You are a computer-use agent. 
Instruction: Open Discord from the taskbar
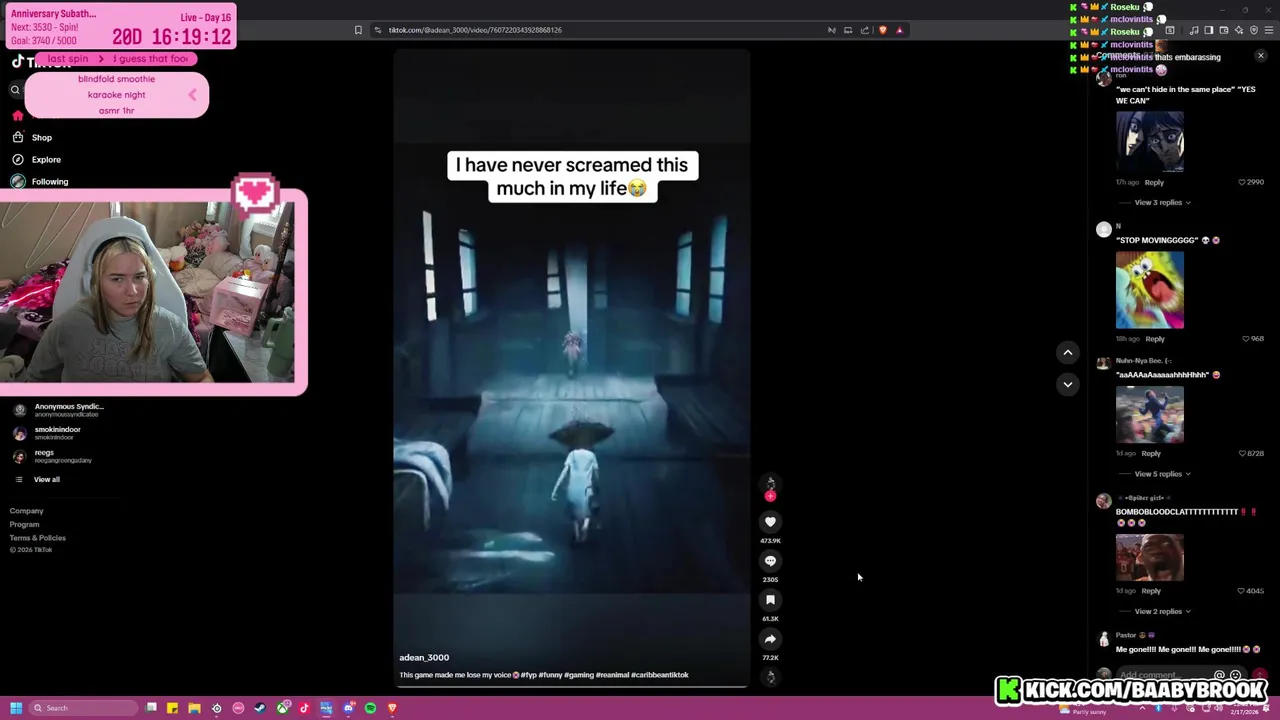point(348,708)
